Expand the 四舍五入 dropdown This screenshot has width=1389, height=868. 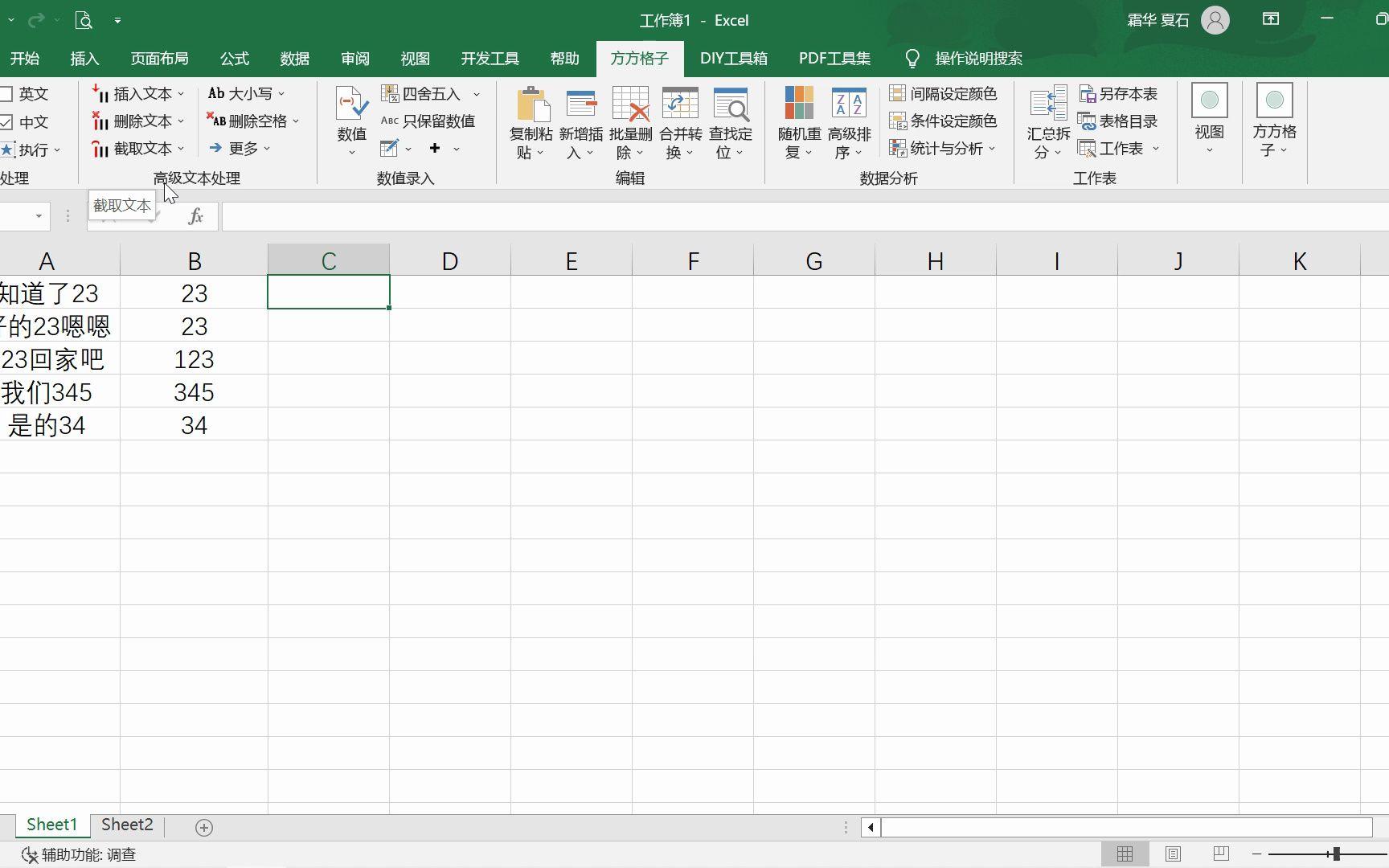click(477, 95)
